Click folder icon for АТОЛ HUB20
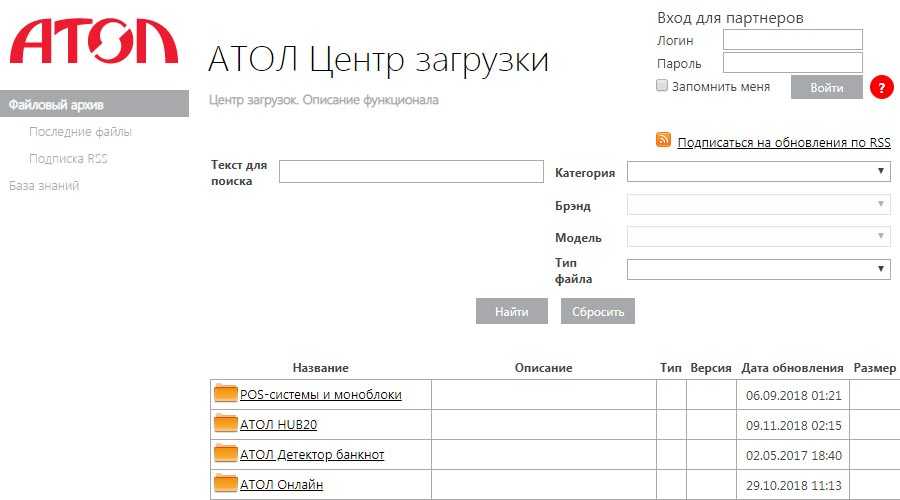The height and width of the screenshot is (500, 900). pos(225,424)
